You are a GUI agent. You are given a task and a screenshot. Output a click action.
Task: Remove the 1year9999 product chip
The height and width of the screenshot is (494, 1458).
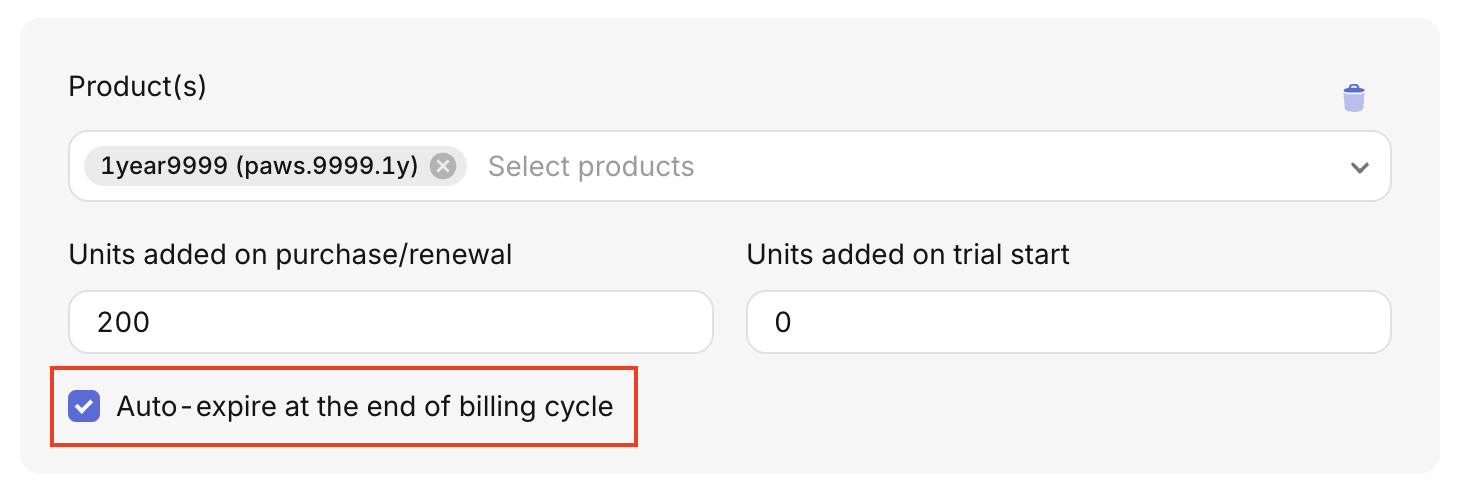pos(443,166)
